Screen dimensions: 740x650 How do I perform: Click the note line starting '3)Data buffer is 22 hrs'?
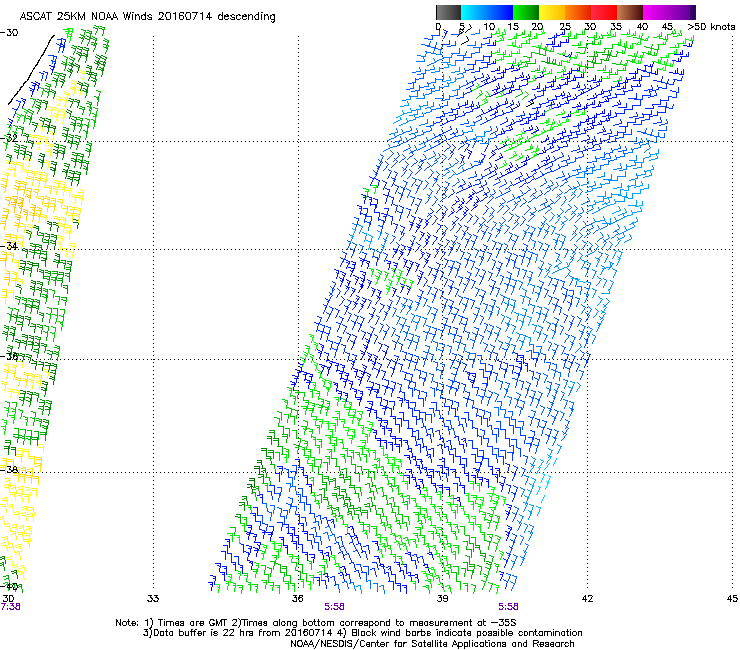point(362,633)
